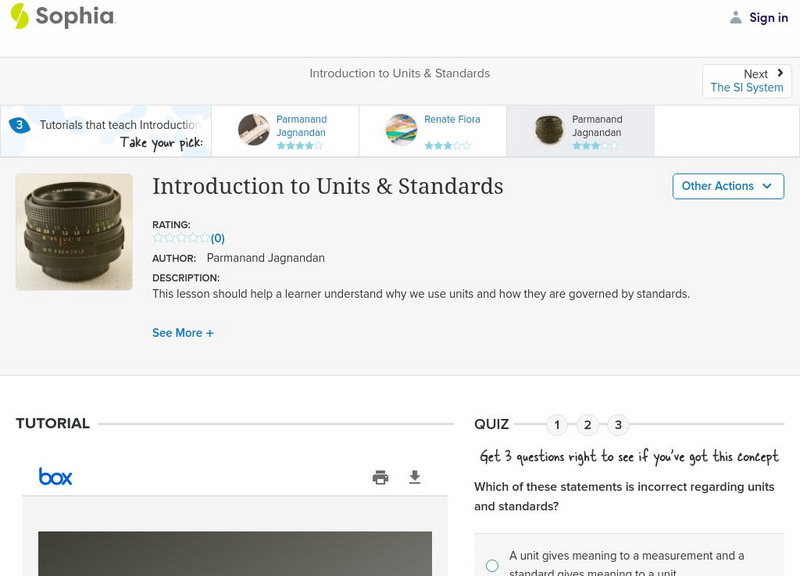Click the camera lens lesson thumbnail
The image size is (800, 576).
[74, 232]
